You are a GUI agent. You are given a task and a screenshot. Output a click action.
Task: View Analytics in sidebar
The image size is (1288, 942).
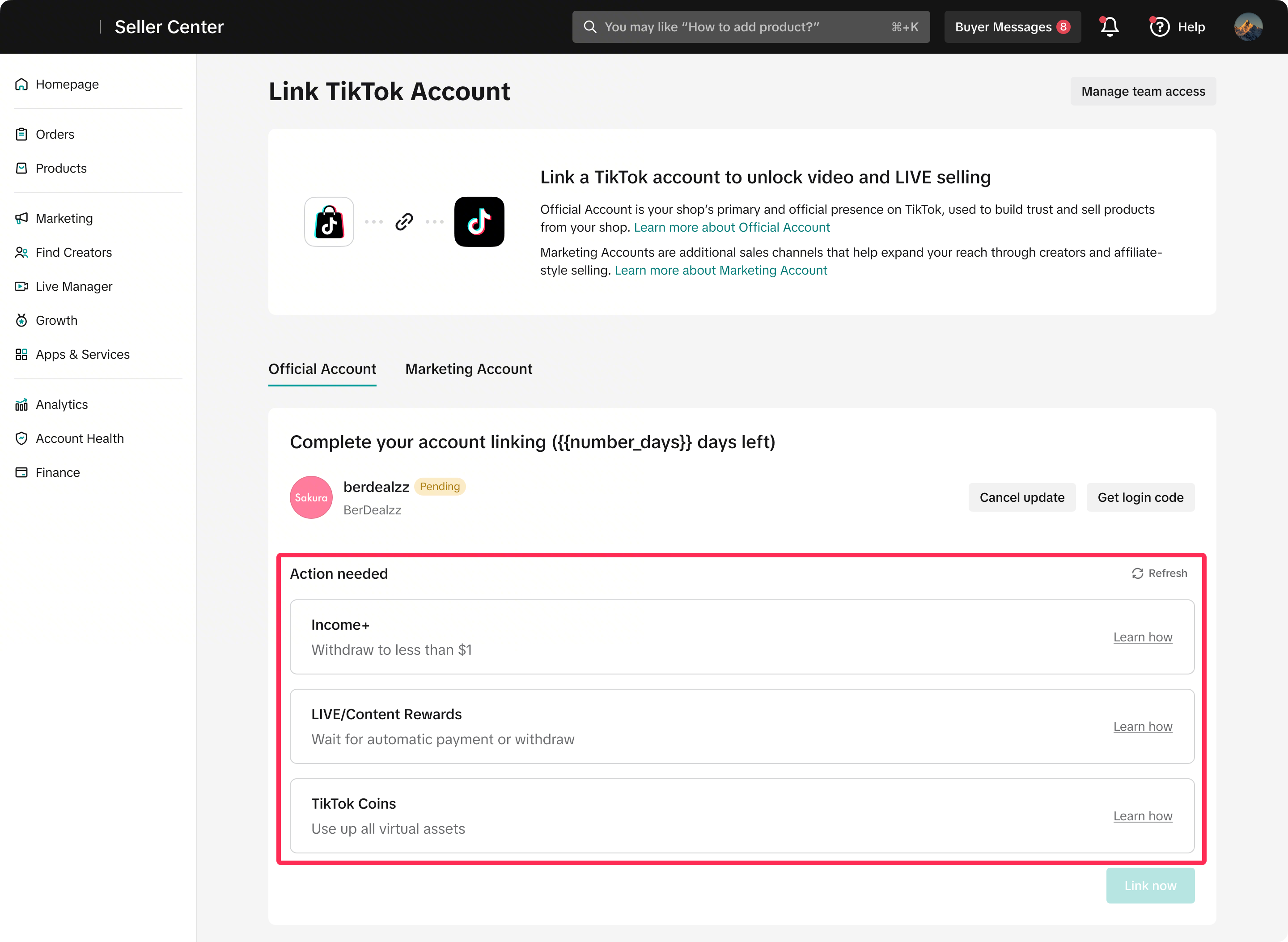click(52, 404)
